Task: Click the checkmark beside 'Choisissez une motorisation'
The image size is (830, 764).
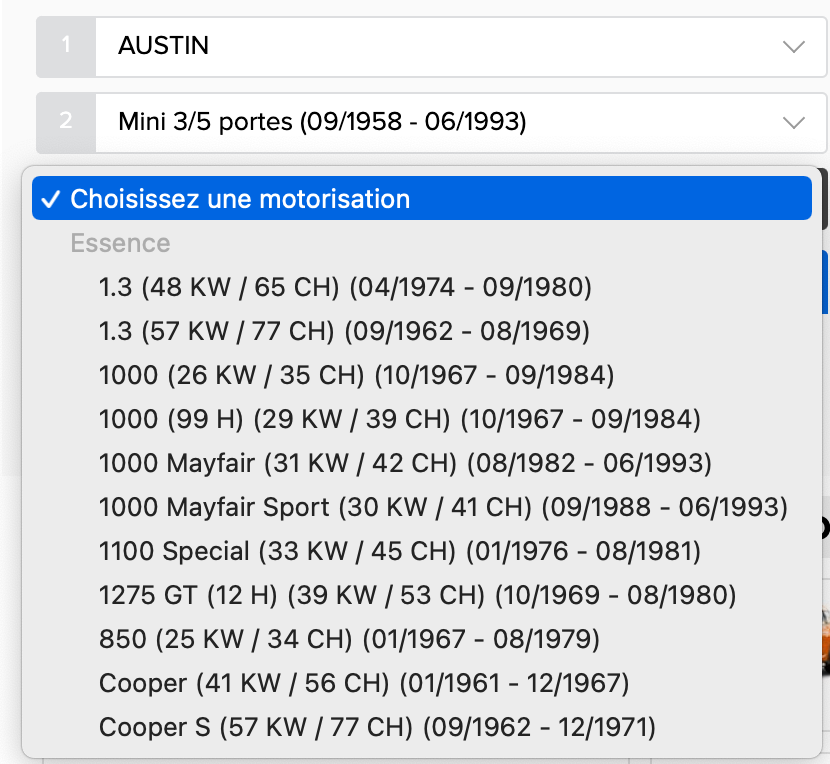Action: point(48,199)
